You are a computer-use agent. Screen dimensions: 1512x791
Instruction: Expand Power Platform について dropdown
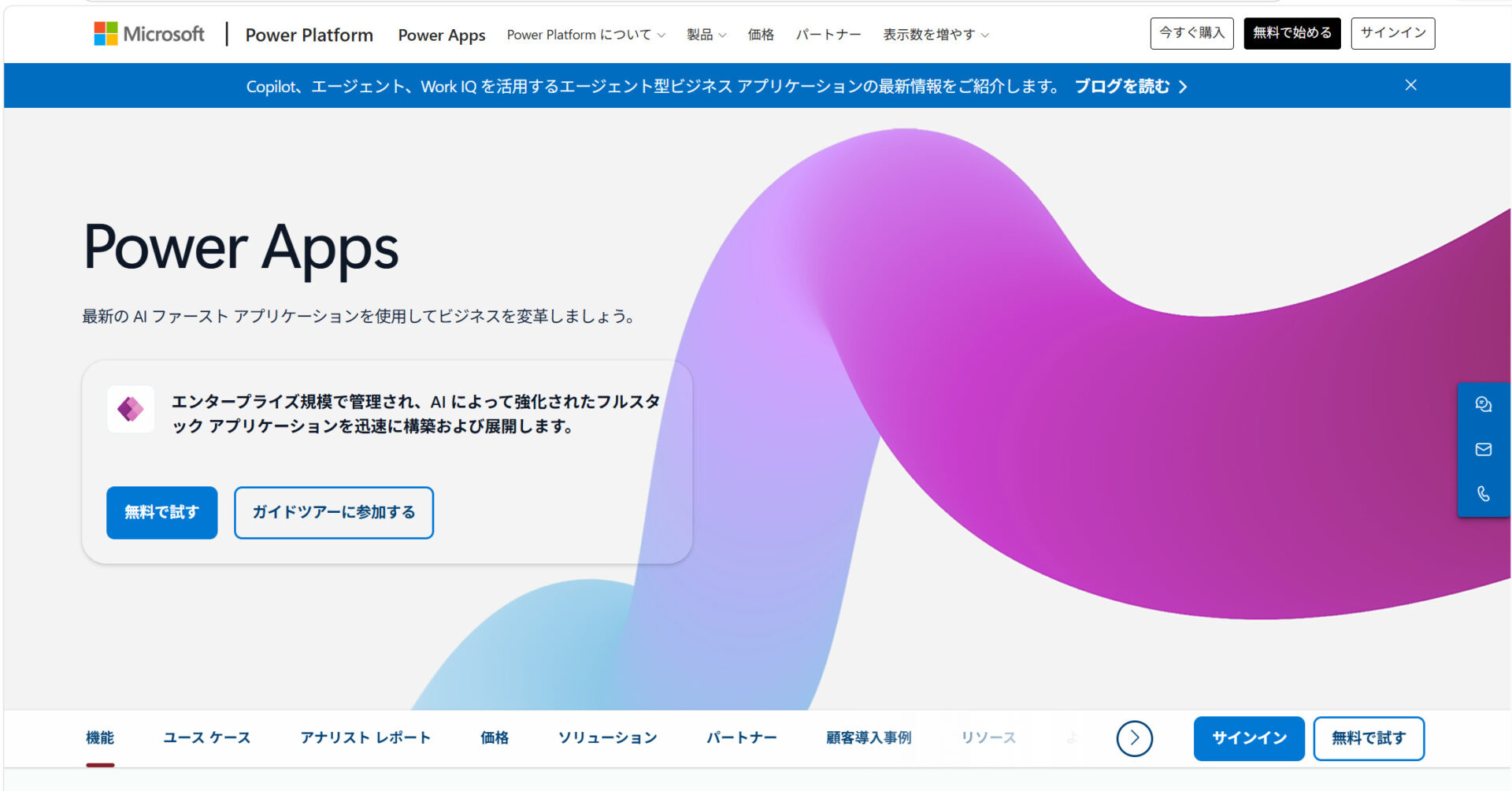(x=586, y=35)
